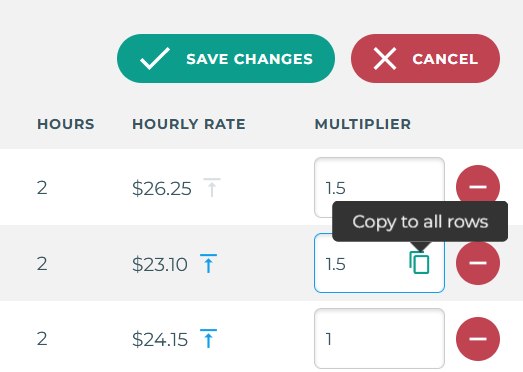Remove the $26.25 rate row
Viewport: 523px width, 372px height.
pos(478,187)
